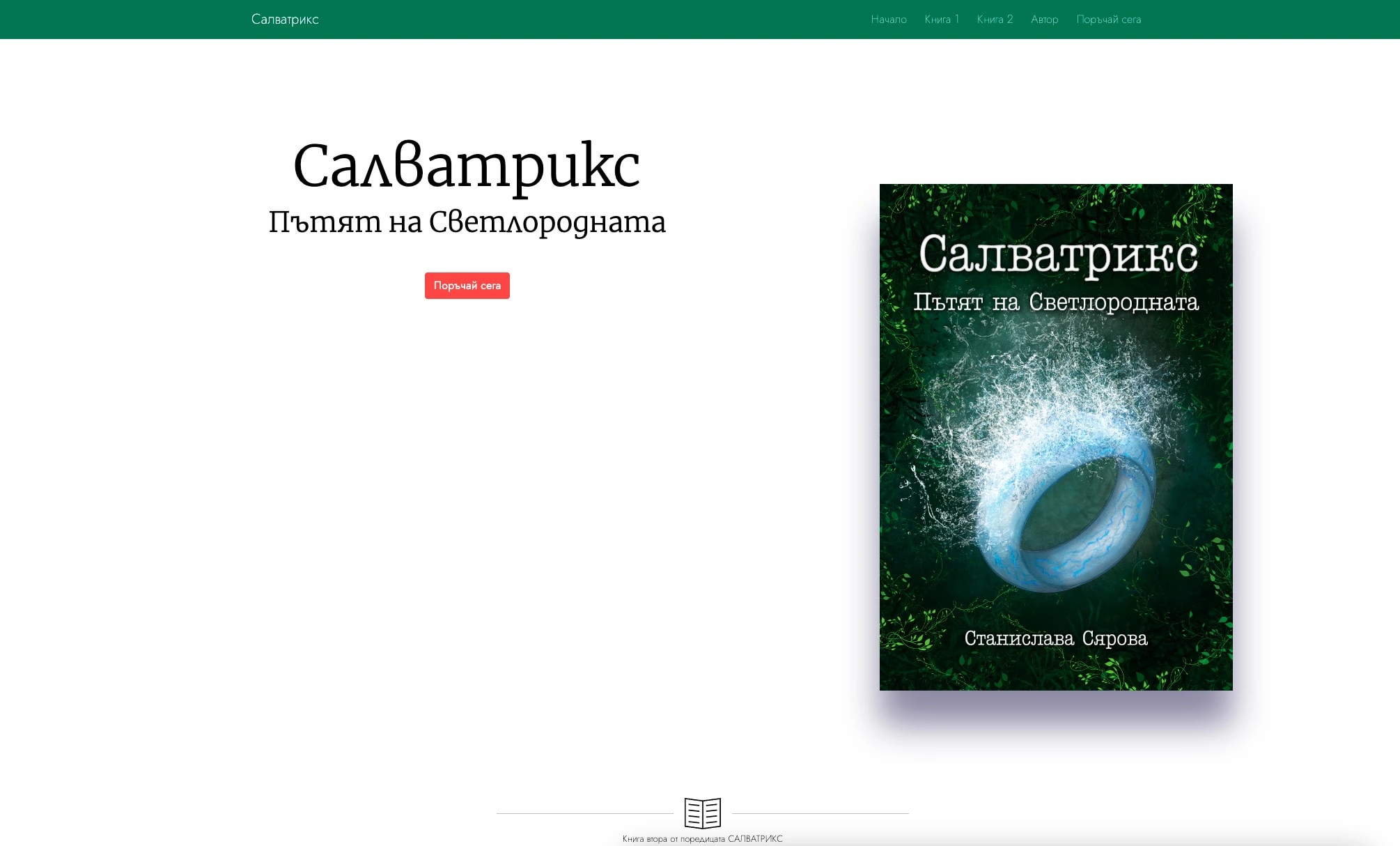The width and height of the screenshot is (1400, 846).
Task: Click the horizontal line left of book icon
Action: click(x=585, y=813)
